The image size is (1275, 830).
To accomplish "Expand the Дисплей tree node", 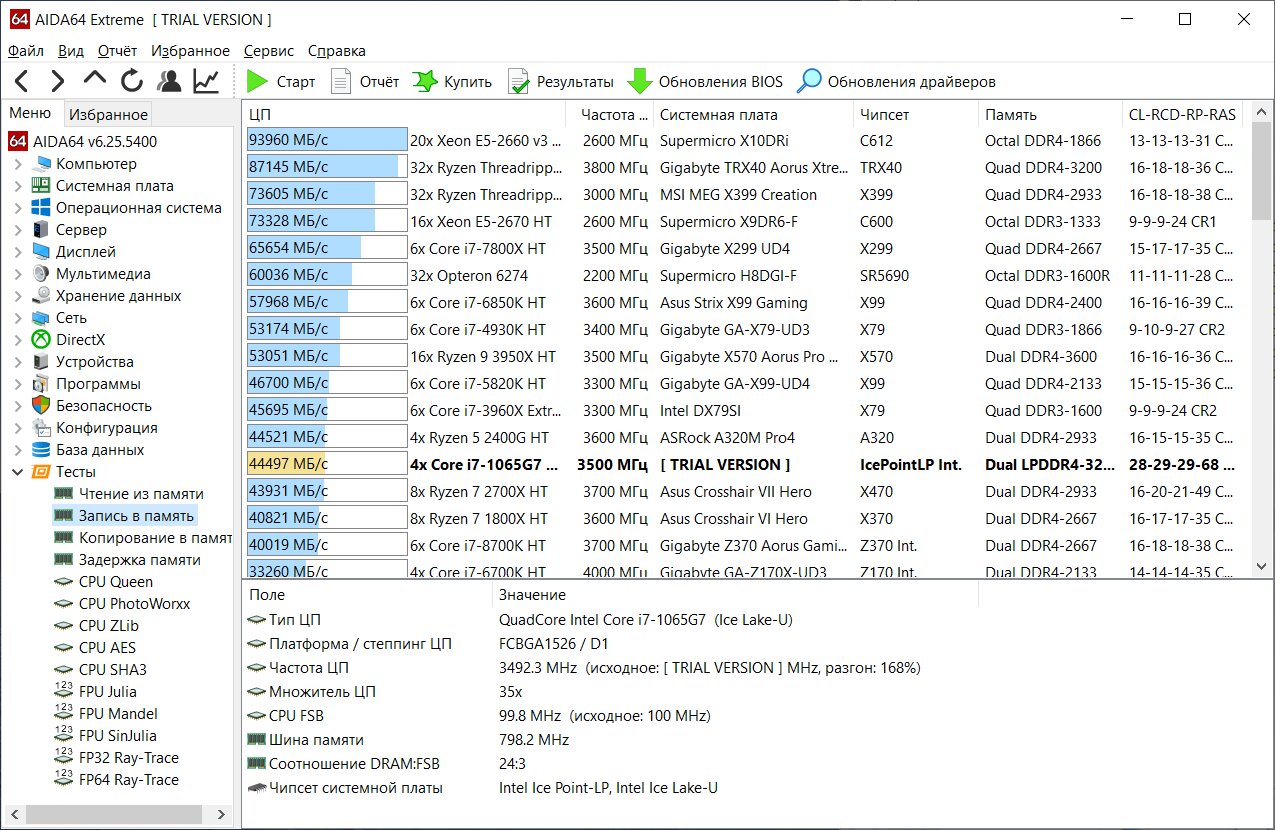I will click(x=18, y=252).
